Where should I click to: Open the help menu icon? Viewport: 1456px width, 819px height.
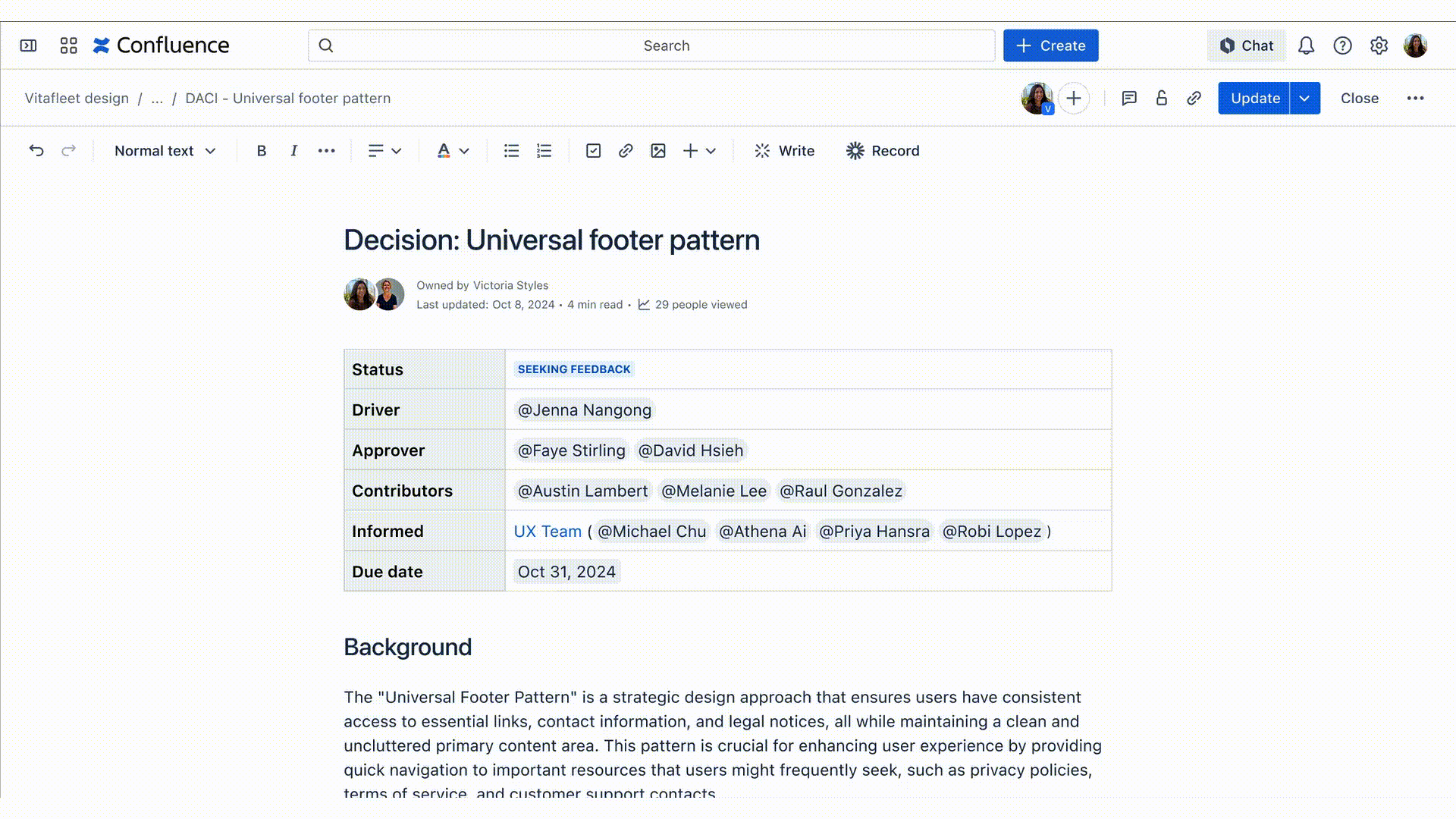click(1342, 45)
